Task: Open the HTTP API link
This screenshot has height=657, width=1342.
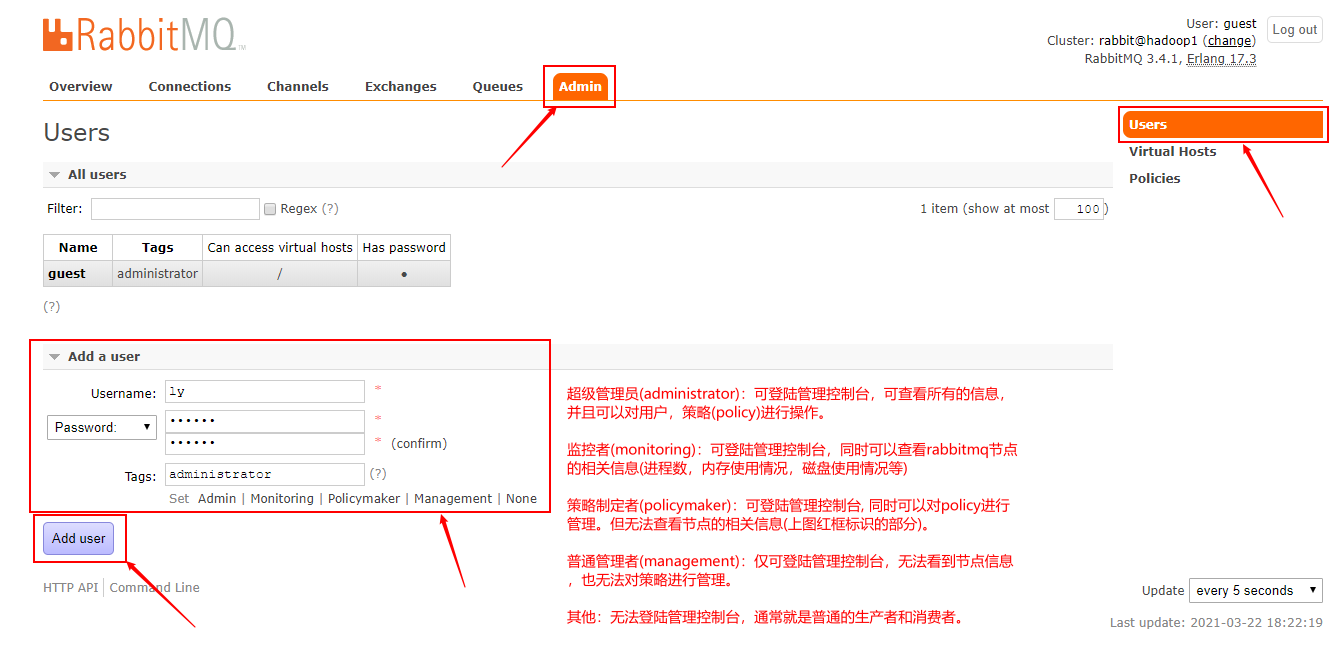Action: click(71, 588)
